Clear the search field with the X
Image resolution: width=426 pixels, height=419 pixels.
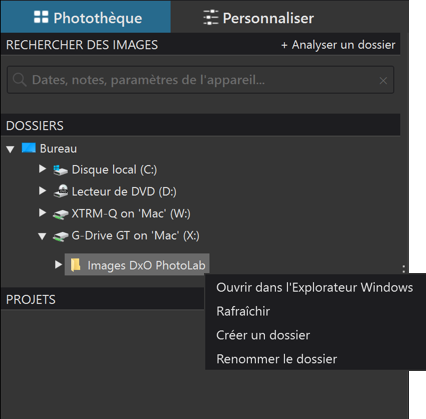[383, 81]
